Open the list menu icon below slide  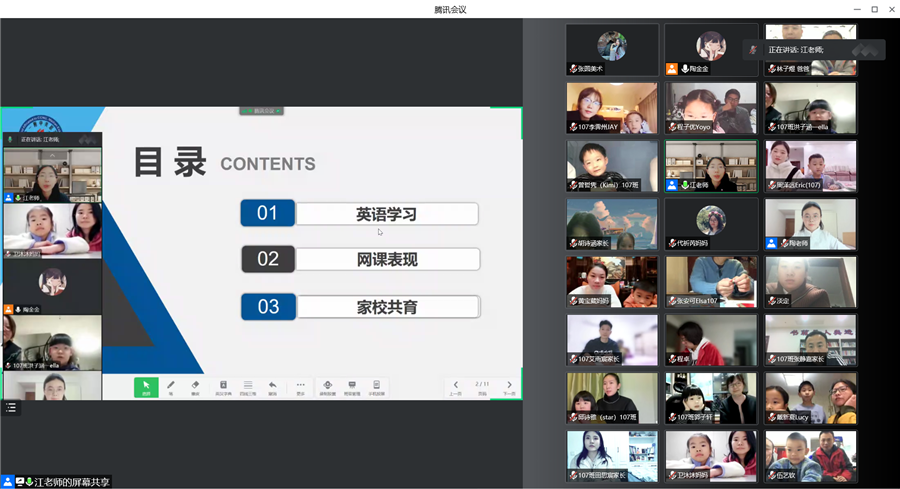tap(11, 408)
